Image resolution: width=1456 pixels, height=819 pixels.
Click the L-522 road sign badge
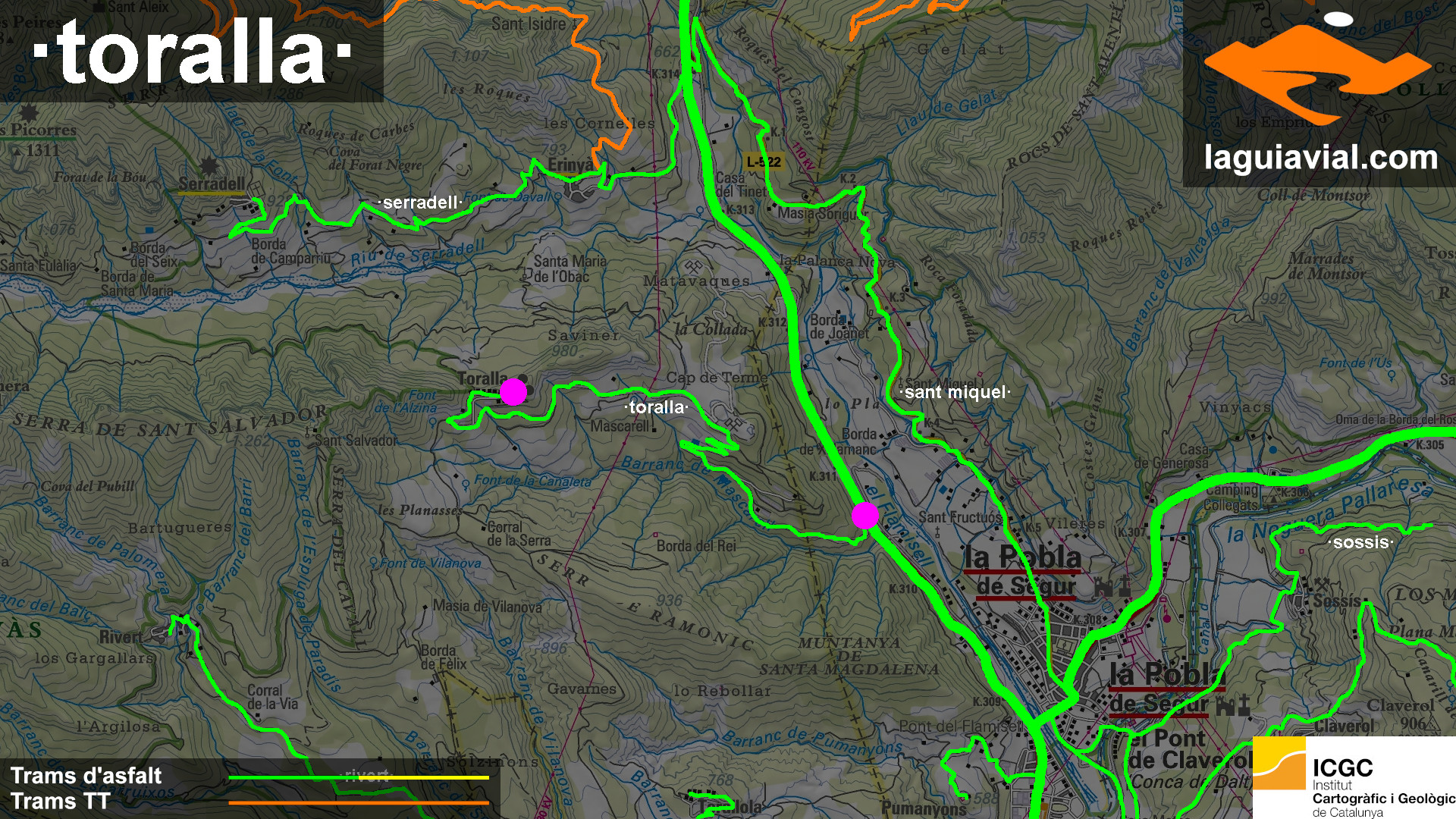pos(763,162)
